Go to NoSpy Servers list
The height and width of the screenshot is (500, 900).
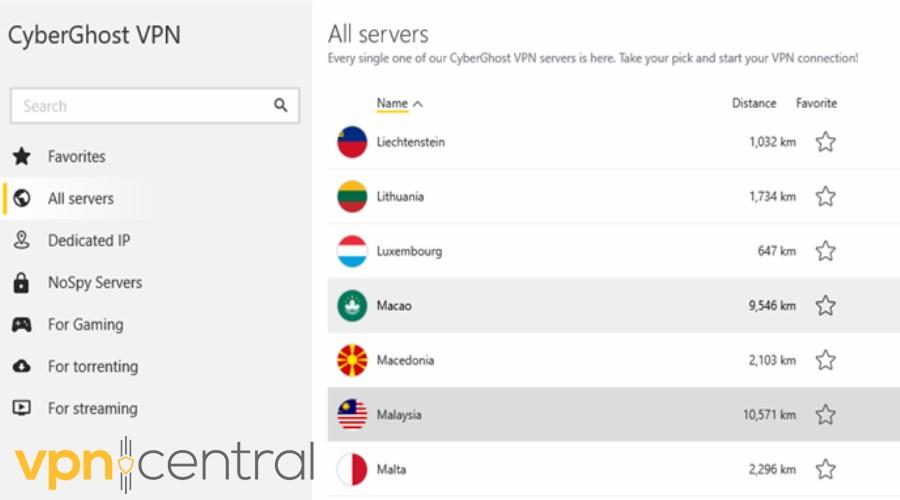[x=95, y=282]
